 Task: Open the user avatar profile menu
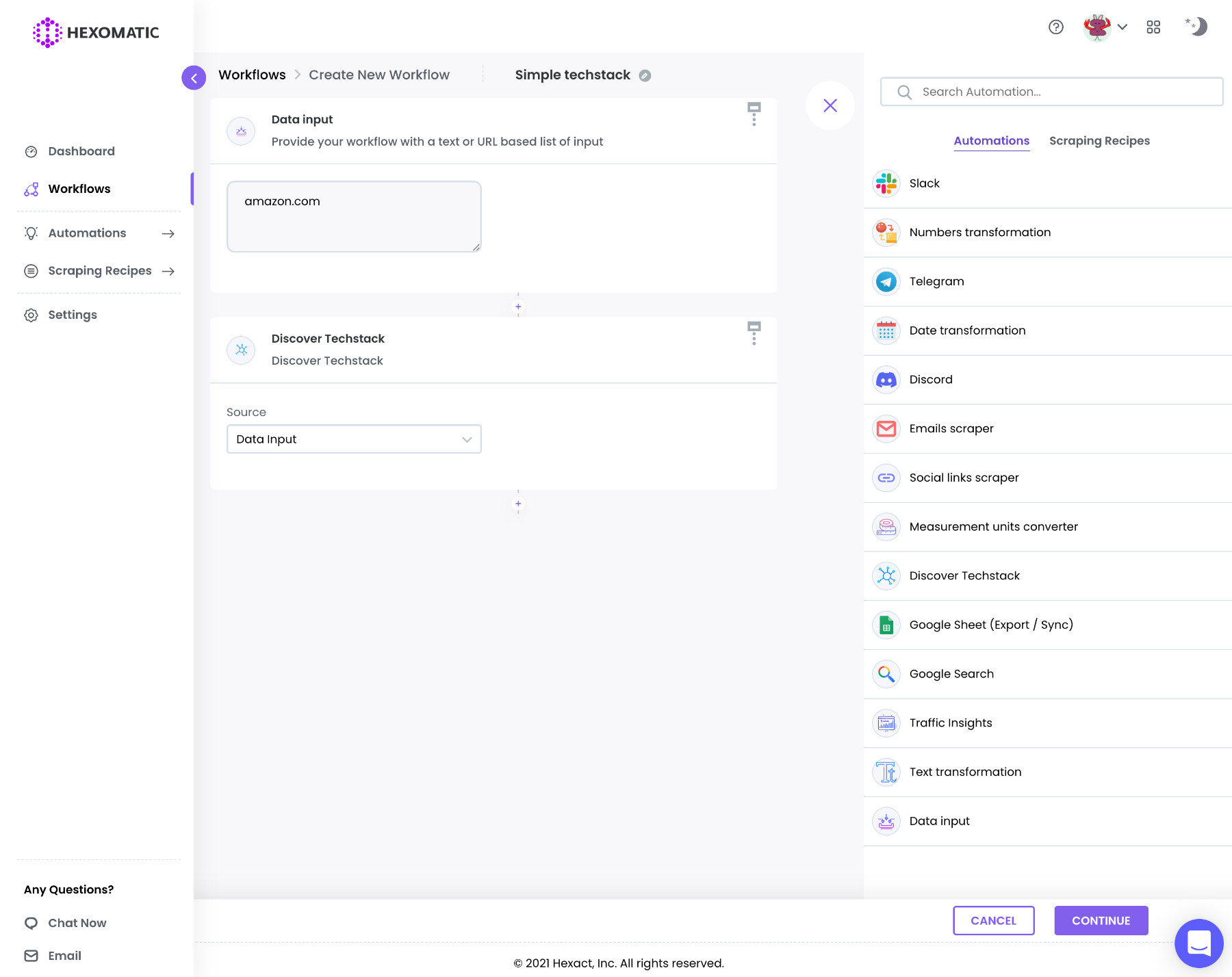(1104, 27)
